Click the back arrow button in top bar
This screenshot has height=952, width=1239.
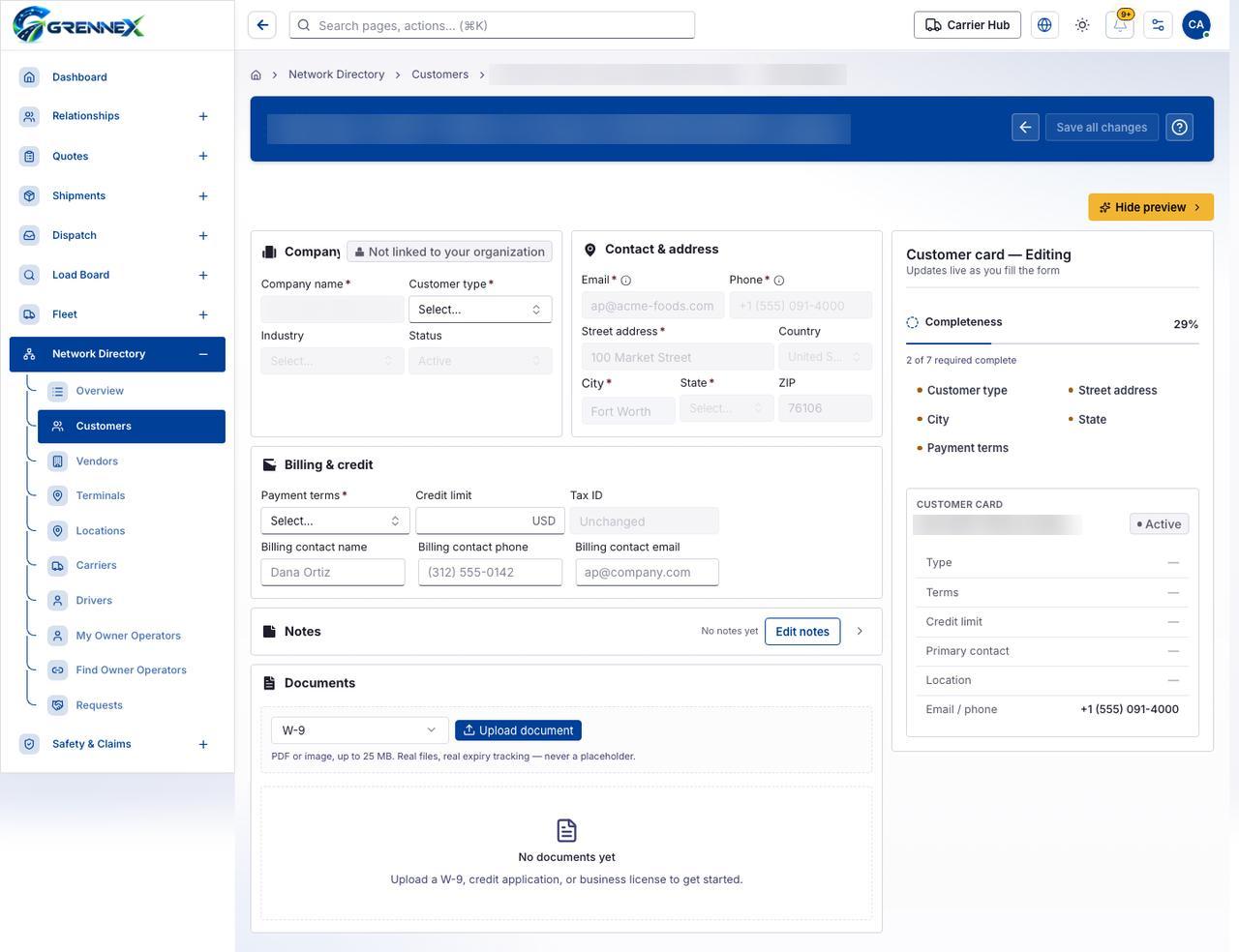coord(262,25)
